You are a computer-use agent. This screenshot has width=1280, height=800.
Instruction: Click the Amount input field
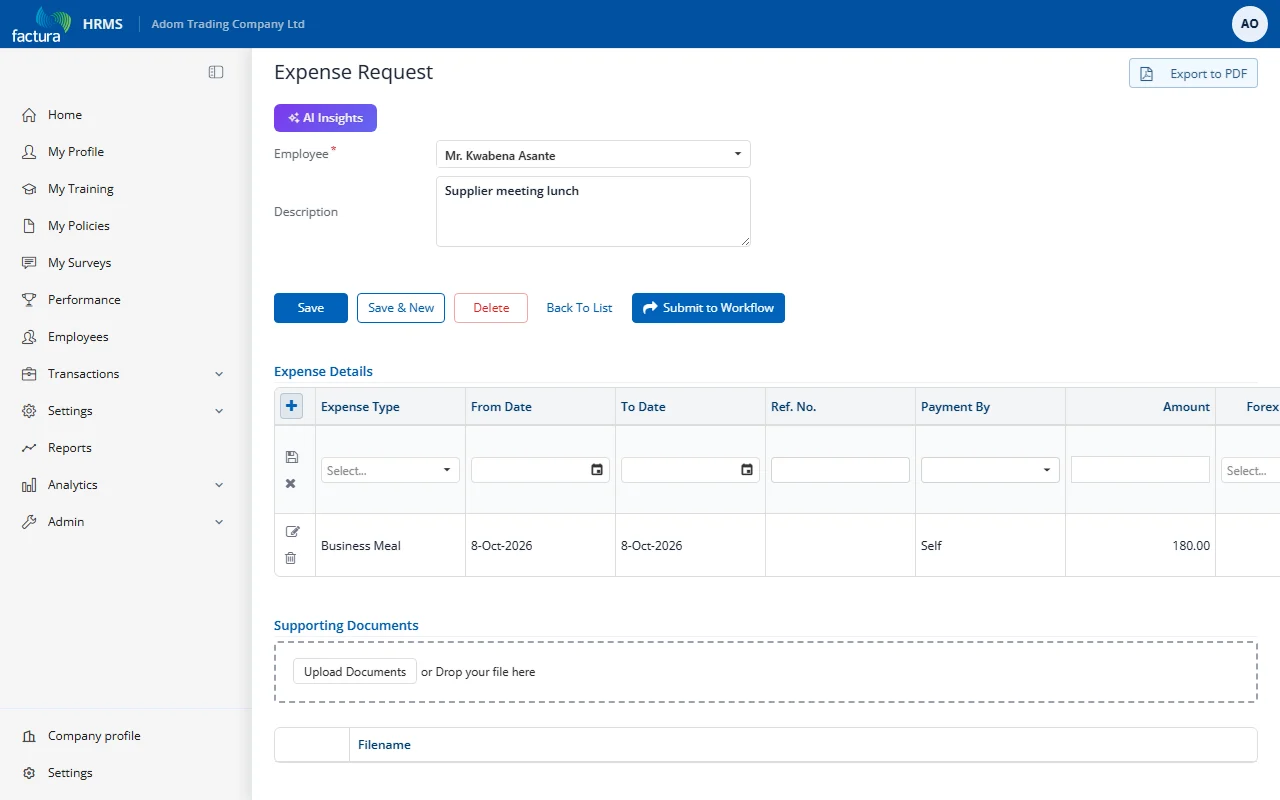pos(1140,470)
